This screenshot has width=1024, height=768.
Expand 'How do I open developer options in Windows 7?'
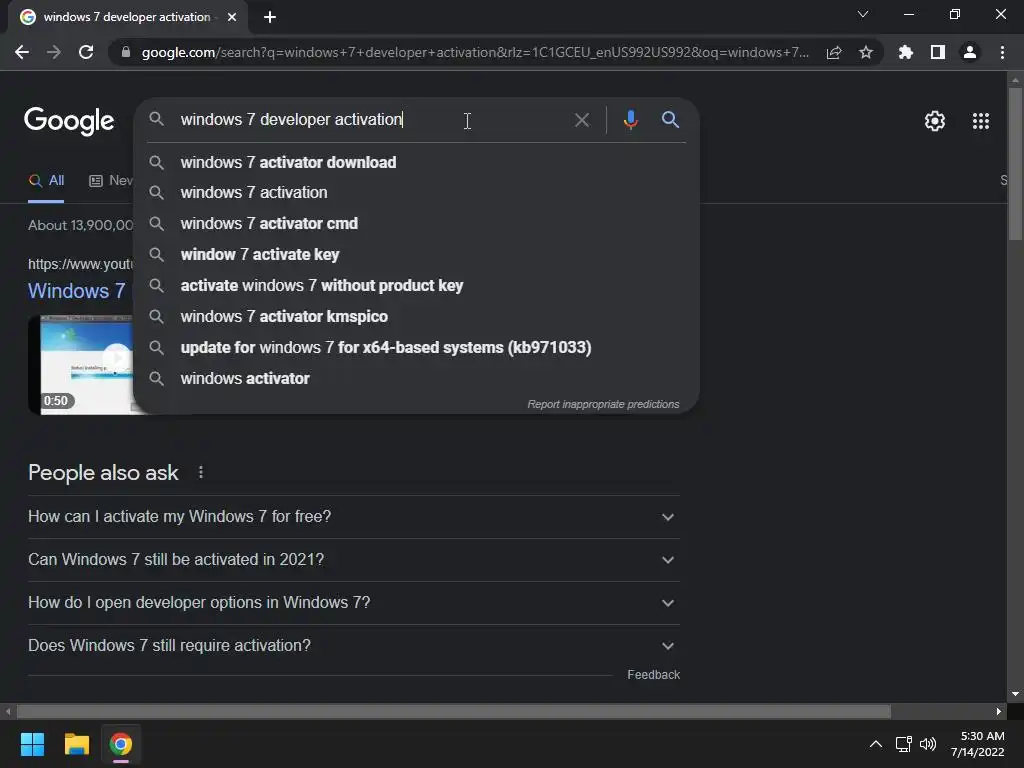point(353,603)
